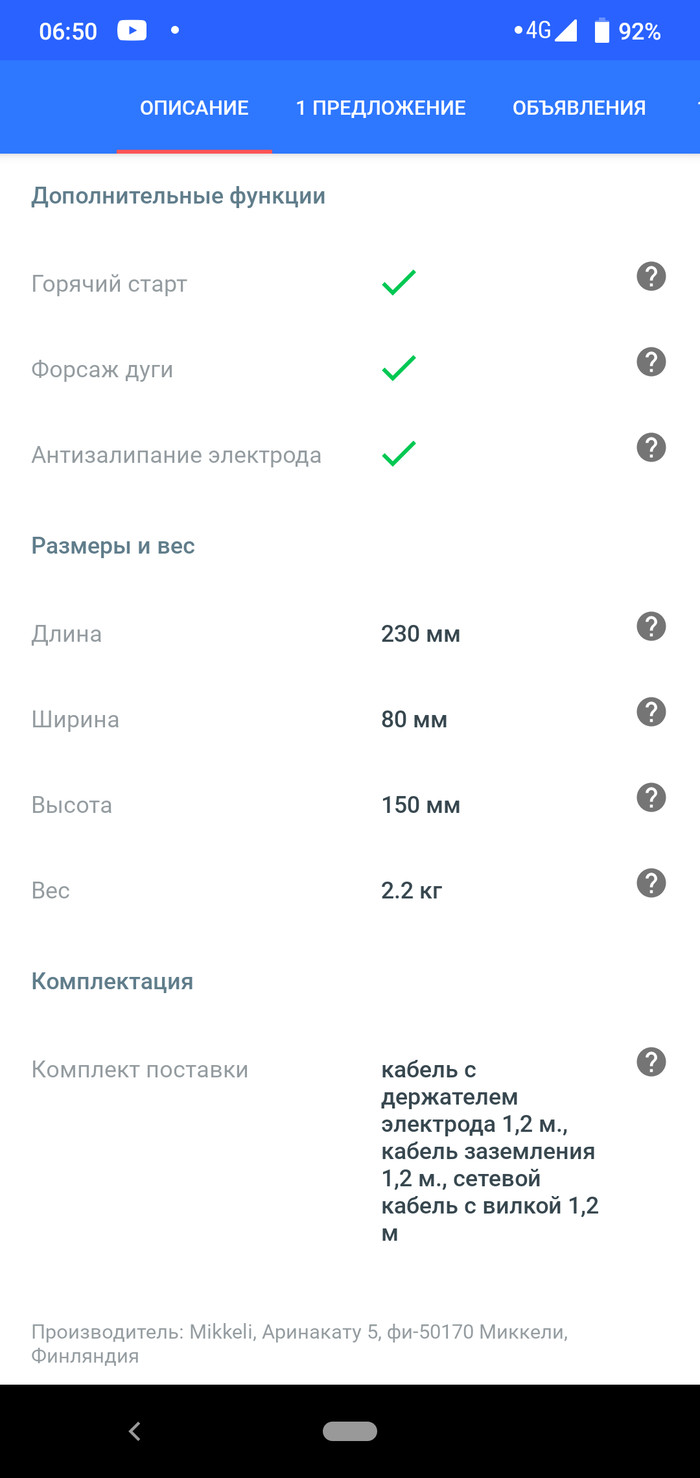Open the 1 предложение tab
This screenshot has width=700, height=1478.
(380, 108)
